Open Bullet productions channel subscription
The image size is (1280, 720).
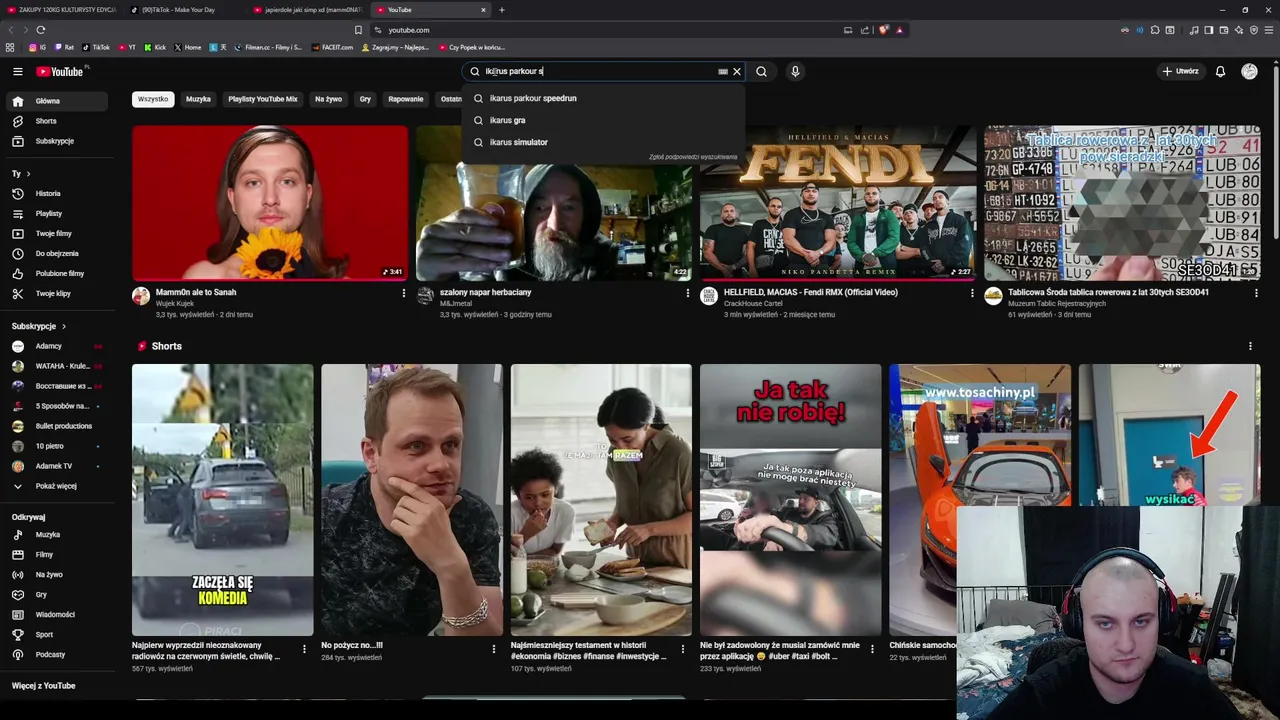coord(58,426)
